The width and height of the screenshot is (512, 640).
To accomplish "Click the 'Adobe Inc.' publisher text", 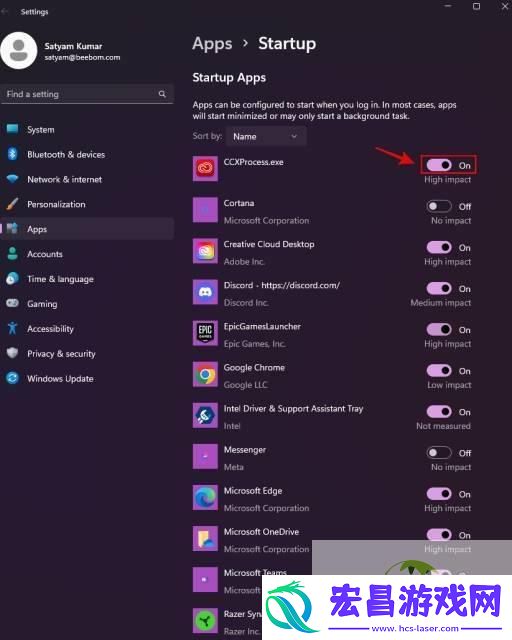I will click(244, 262).
